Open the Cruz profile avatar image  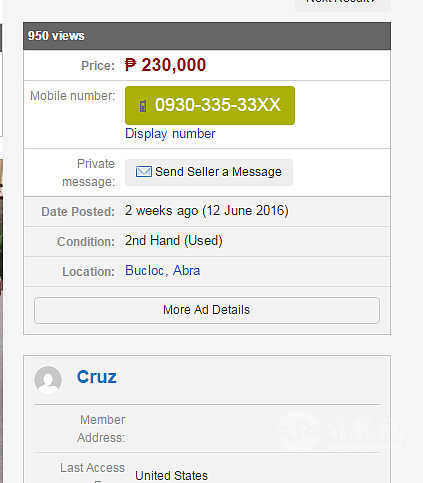click(x=48, y=380)
